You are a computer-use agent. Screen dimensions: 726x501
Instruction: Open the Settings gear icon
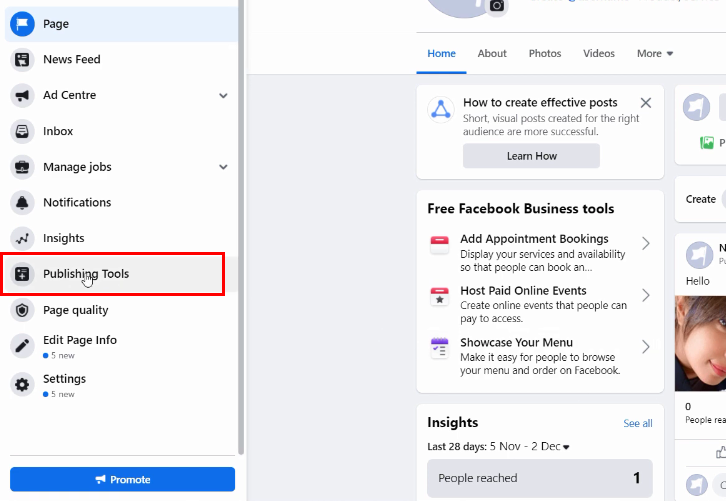tap(22, 384)
